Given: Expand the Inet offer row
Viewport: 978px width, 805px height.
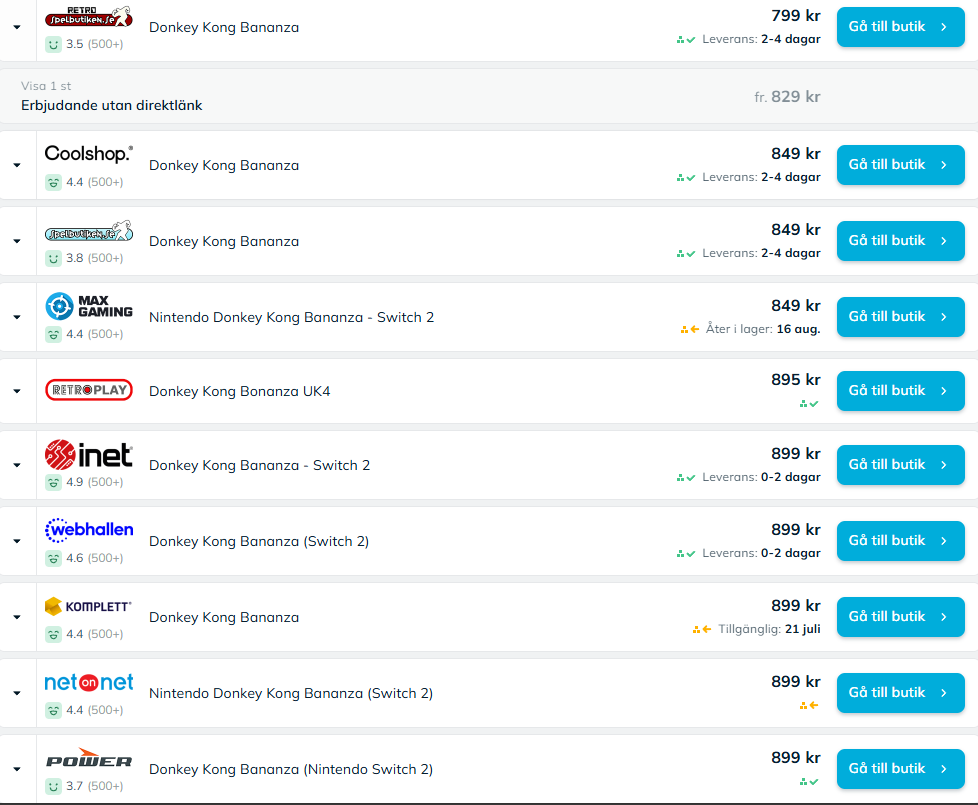Looking at the screenshot, I should pyautogui.click(x=17, y=465).
